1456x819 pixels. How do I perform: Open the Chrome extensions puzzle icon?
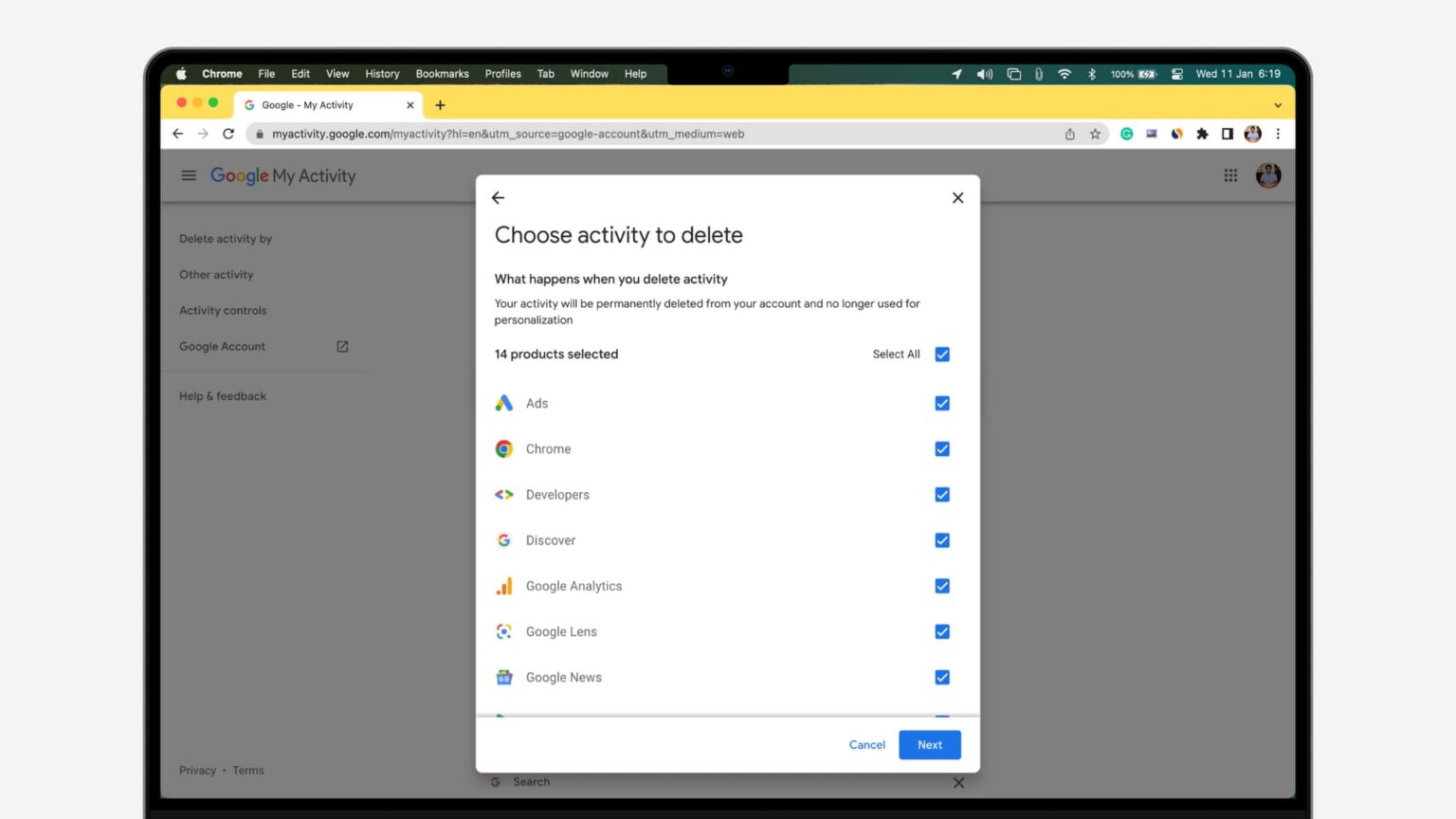[1202, 134]
